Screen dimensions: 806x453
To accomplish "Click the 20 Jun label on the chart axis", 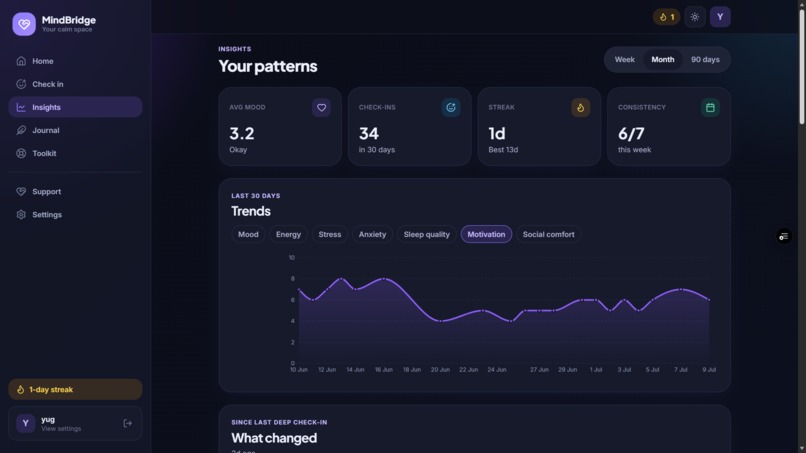I will [440, 370].
